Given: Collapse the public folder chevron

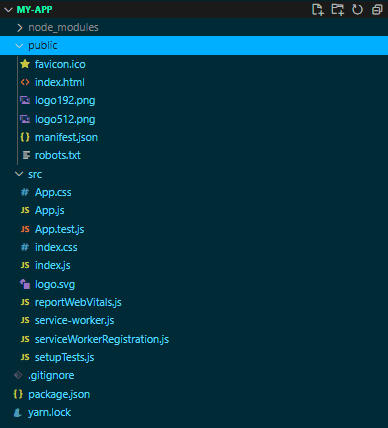Looking at the screenshot, I should pos(19,46).
